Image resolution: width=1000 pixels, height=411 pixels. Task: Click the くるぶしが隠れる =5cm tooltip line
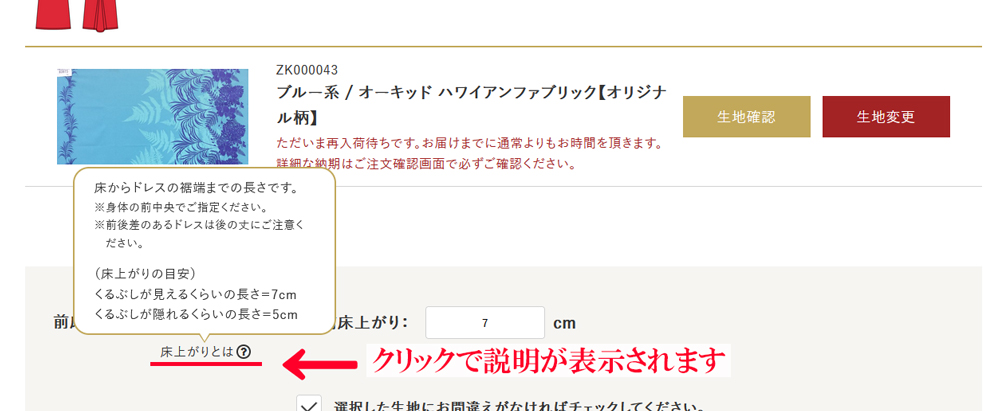click(196, 314)
